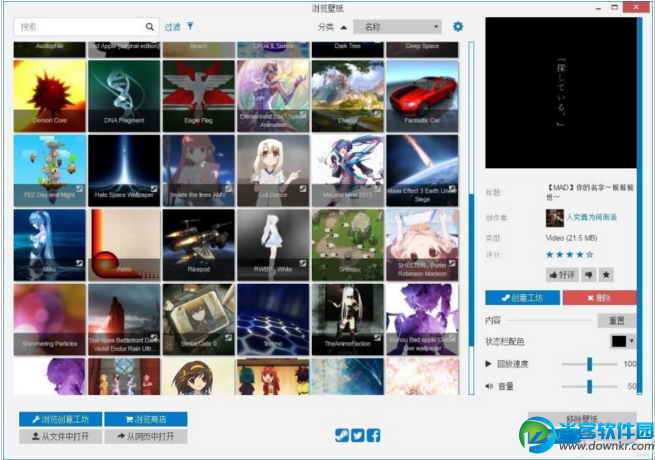Click the blue 创意工坊 button

click(x=523, y=298)
